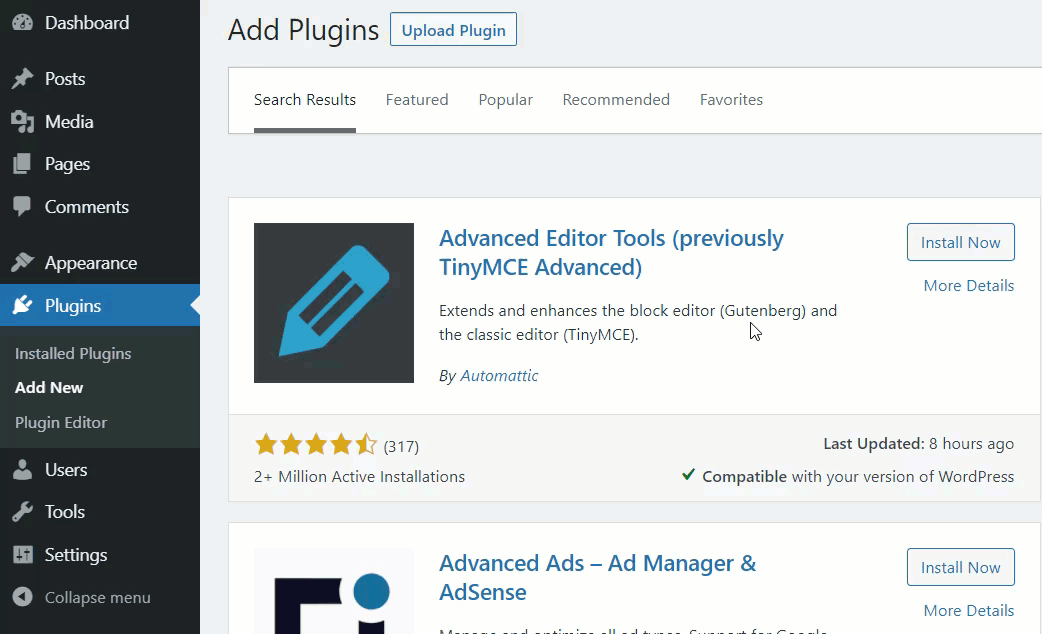Open the Pages menu

(100, 163)
